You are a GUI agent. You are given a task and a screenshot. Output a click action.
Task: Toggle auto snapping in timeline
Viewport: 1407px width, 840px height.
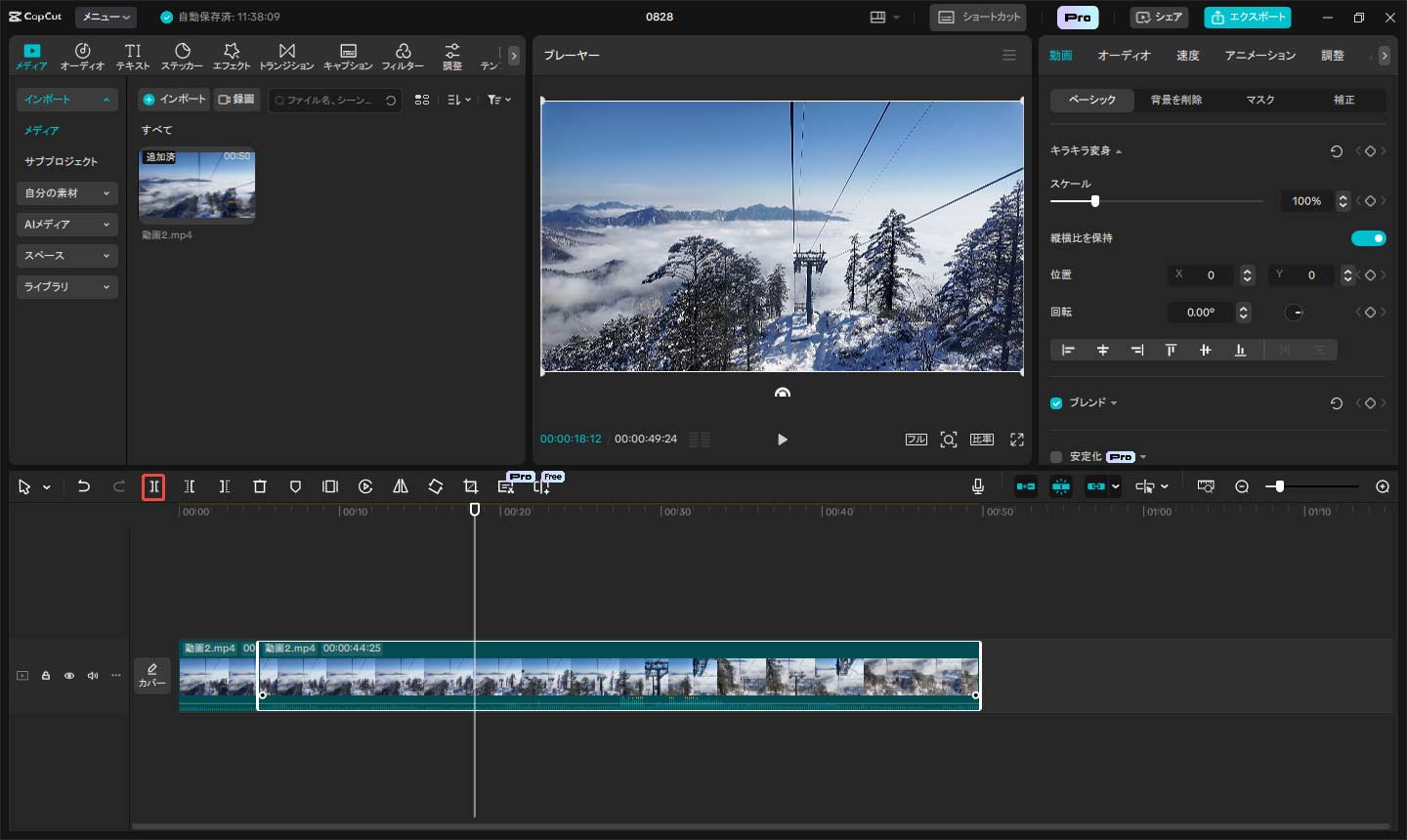pos(1061,486)
